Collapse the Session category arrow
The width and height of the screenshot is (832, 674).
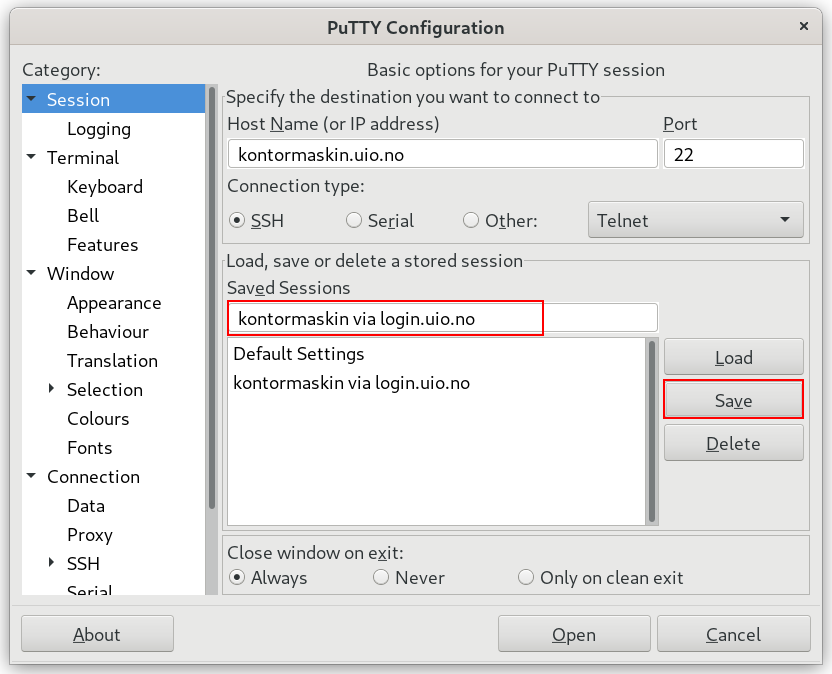pyautogui.click(x=31, y=99)
